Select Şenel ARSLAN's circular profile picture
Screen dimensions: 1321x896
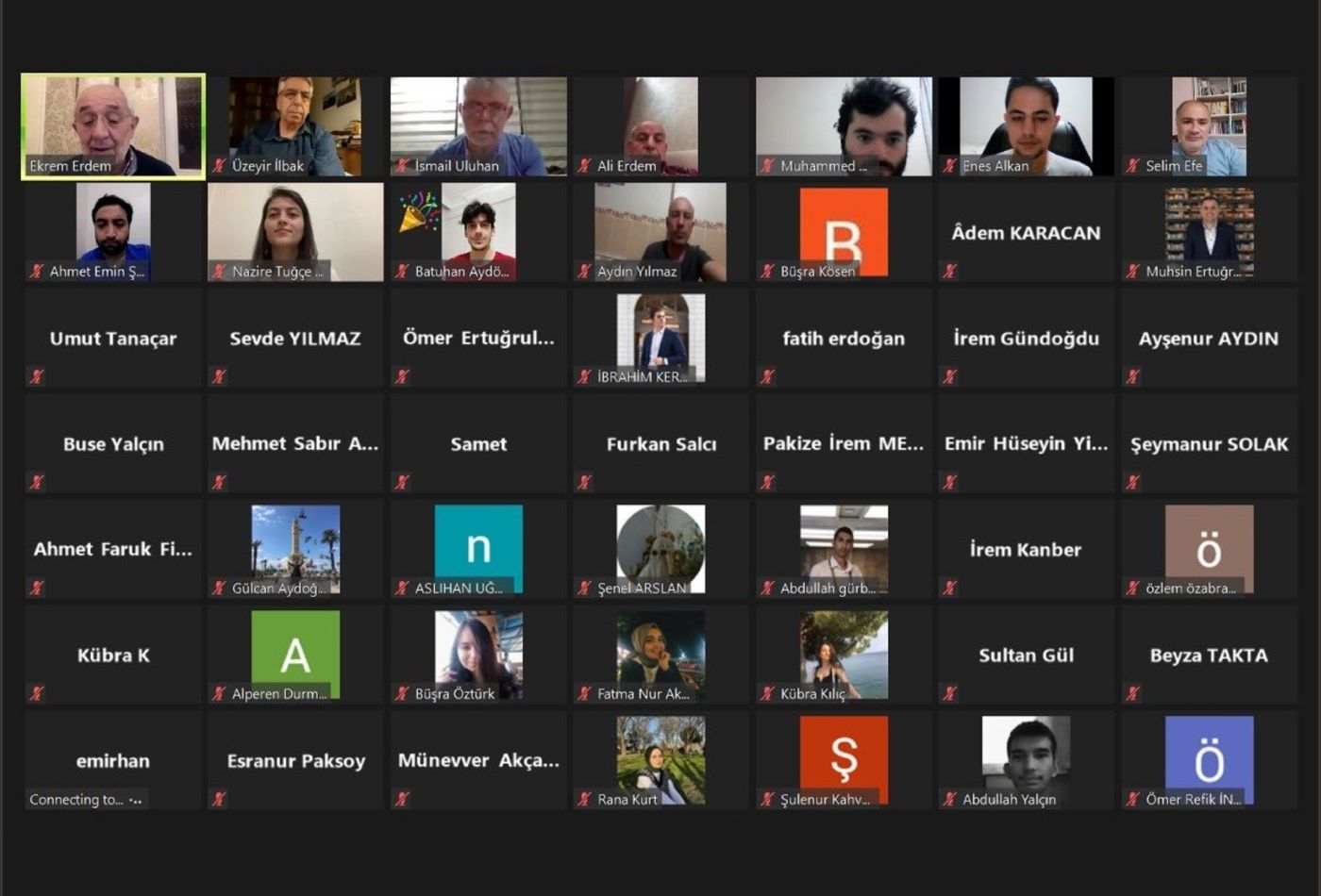click(660, 549)
